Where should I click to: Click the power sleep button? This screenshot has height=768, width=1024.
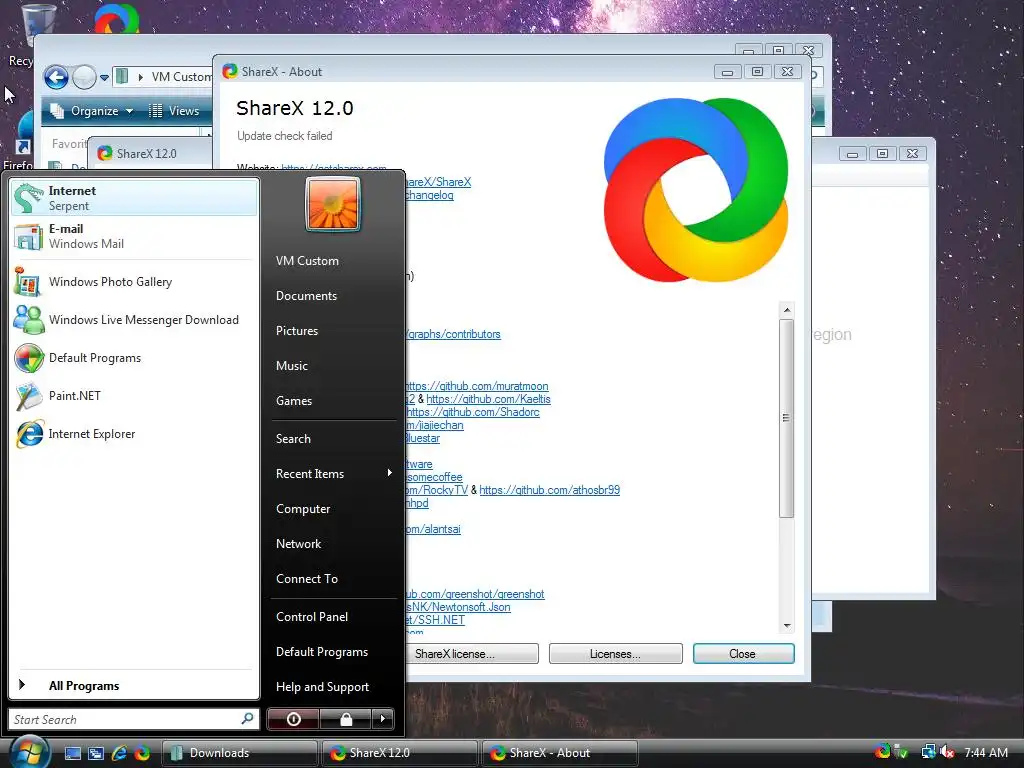[x=293, y=719]
